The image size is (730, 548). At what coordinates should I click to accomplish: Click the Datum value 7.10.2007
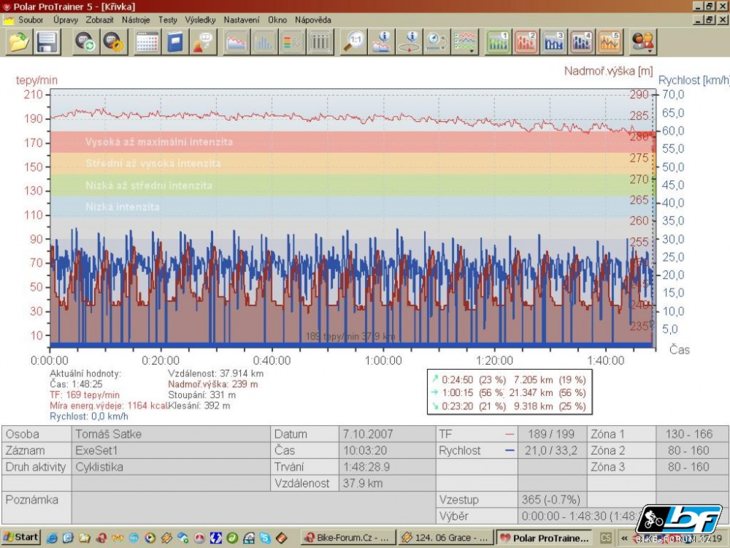387,434
